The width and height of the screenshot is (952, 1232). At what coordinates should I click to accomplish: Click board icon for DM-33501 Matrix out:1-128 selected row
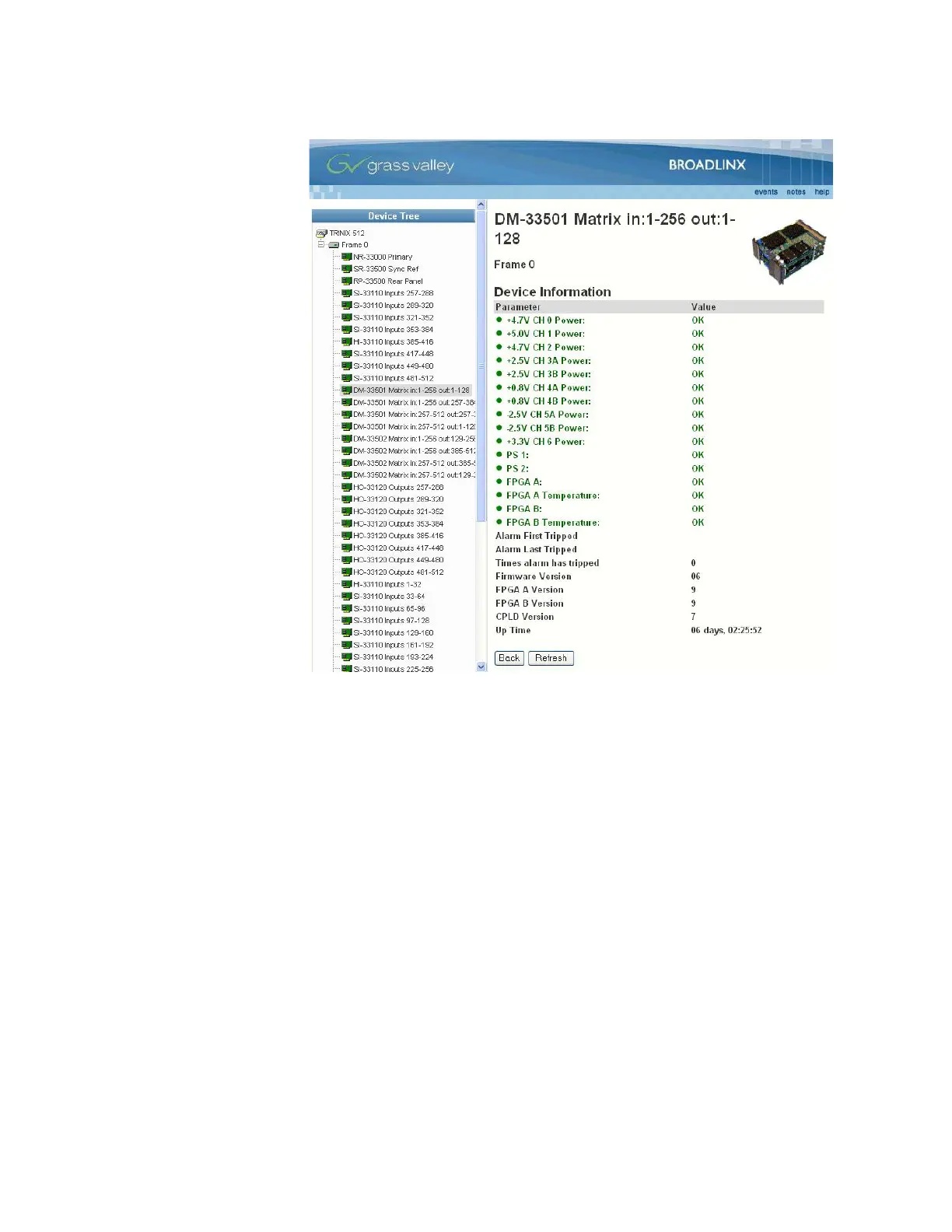pos(347,390)
